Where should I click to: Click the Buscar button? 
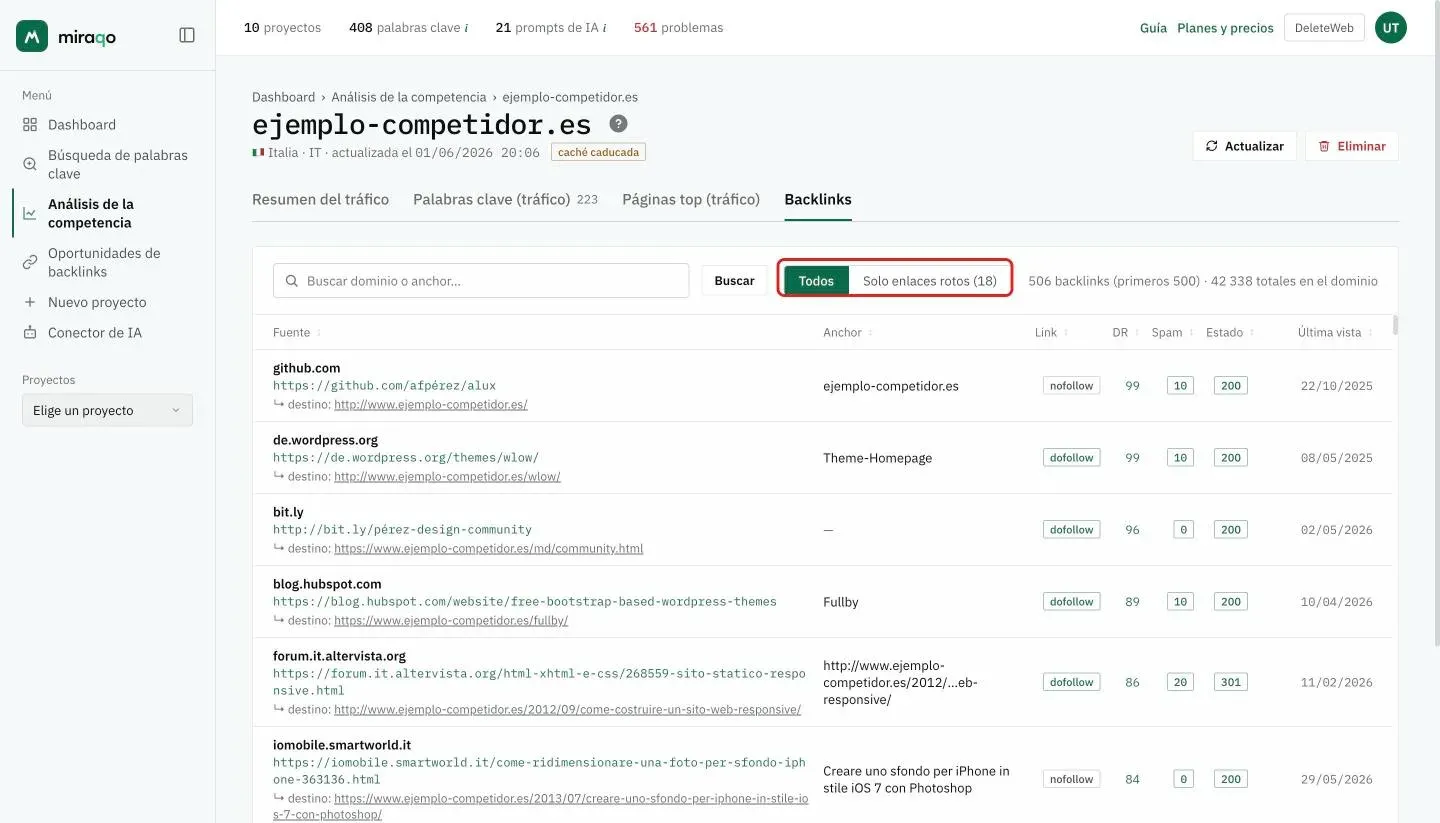[734, 281]
